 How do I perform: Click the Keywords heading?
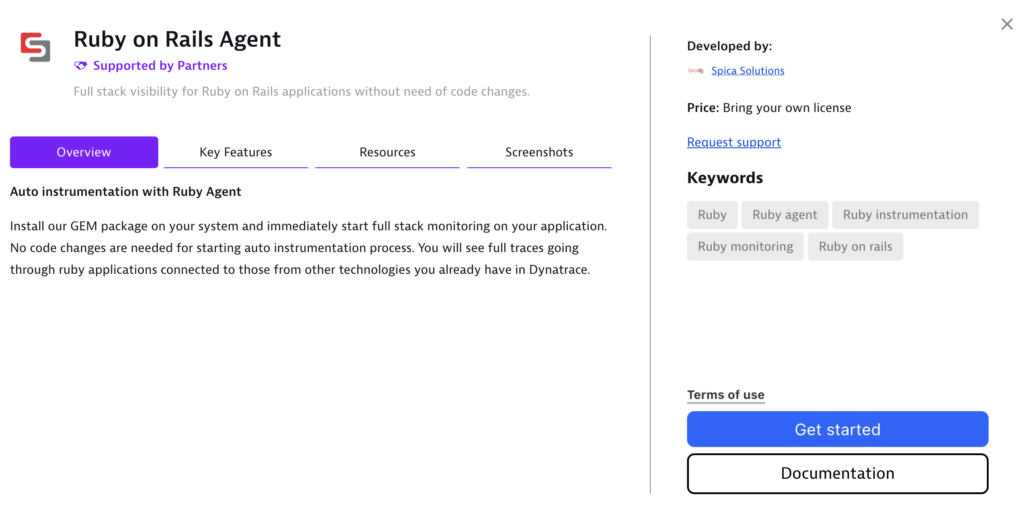click(x=725, y=178)
